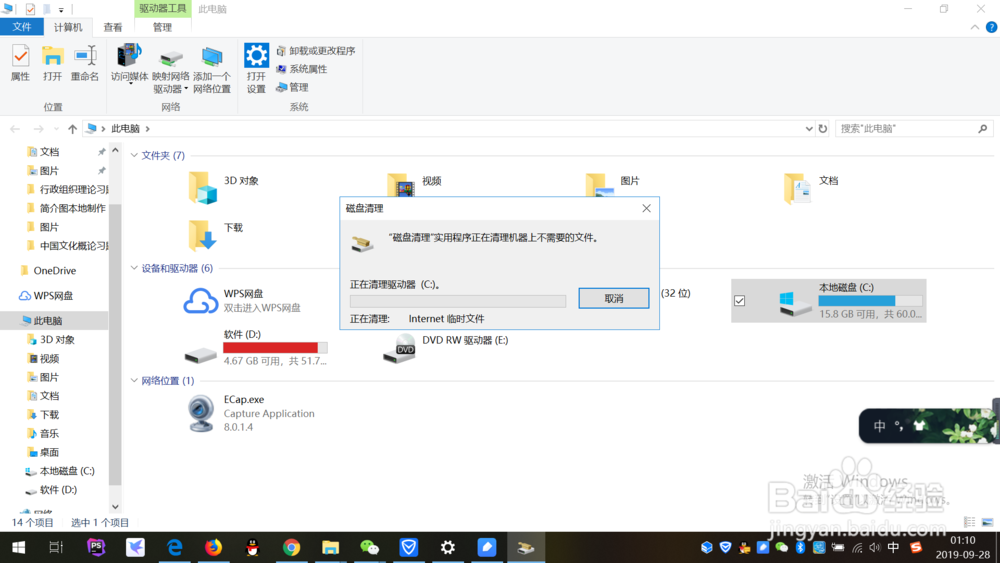Select the 3D 对象 folder in the main pane
1000x563 pixels.
coord(224,187)
